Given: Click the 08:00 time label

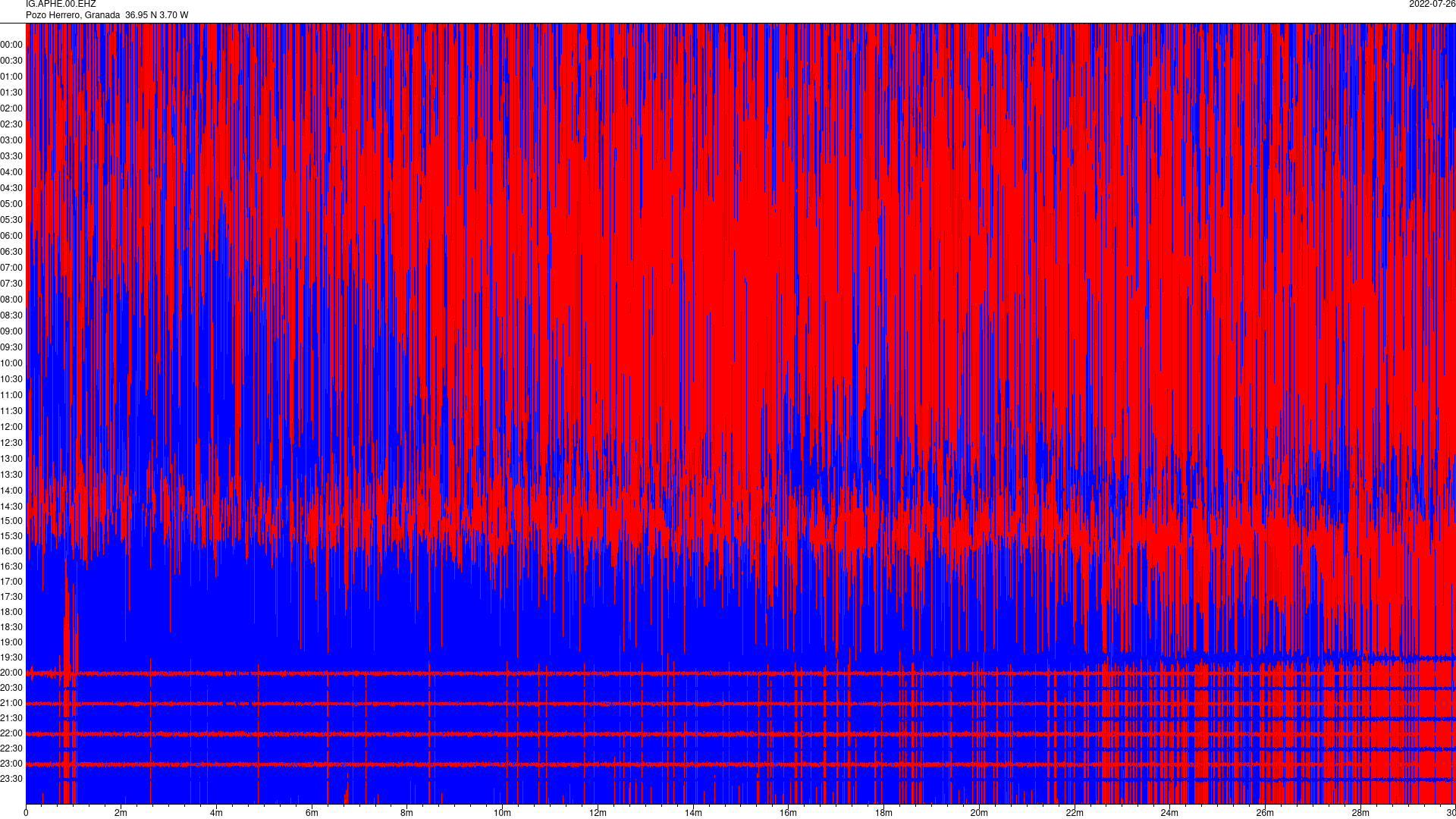Looking at the screenshot, I should coord(11,300).
